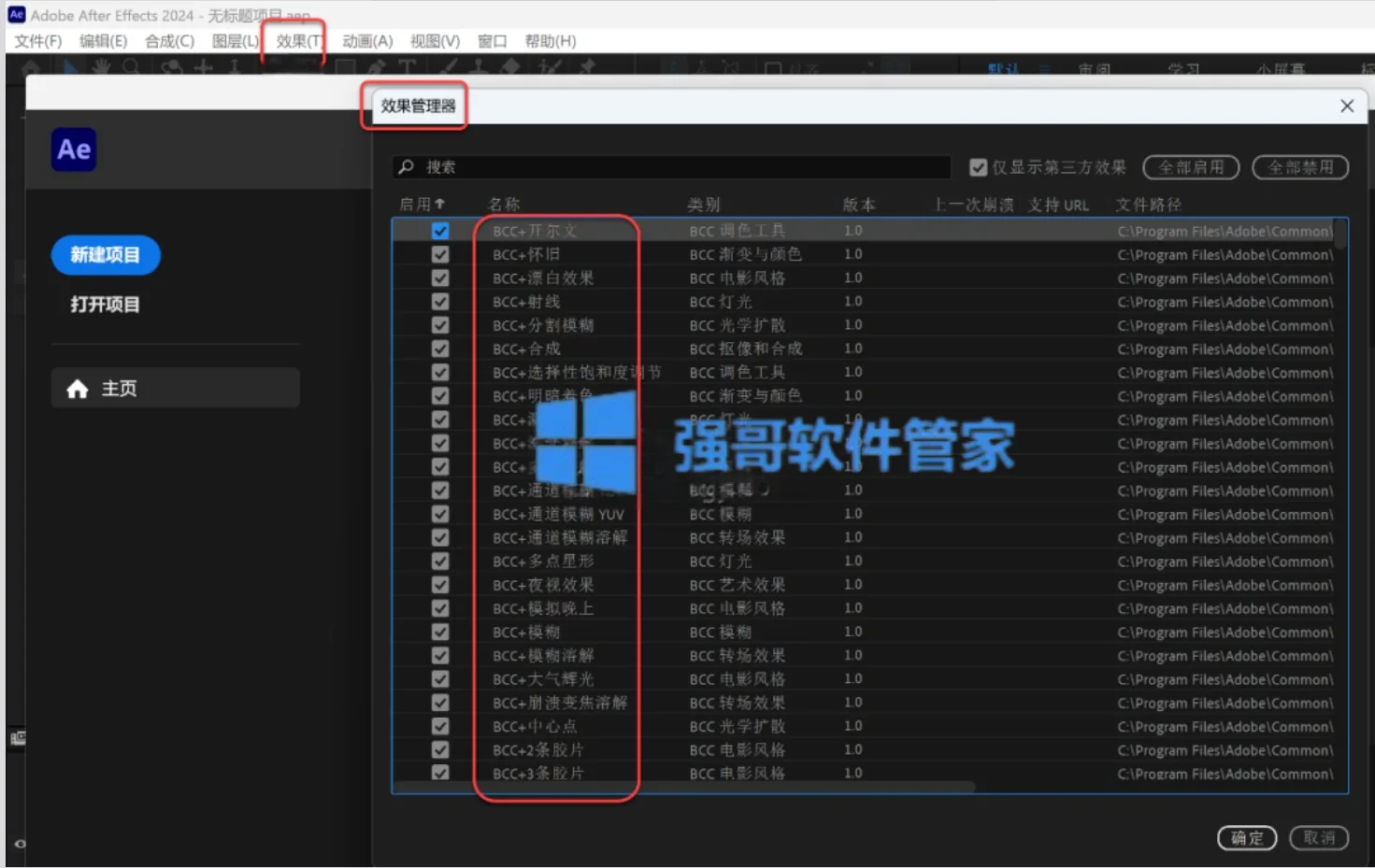This screenshot has height=868, width=1375.
Task: Select the BCC+射线 effect name
Action: pos(526,302)
